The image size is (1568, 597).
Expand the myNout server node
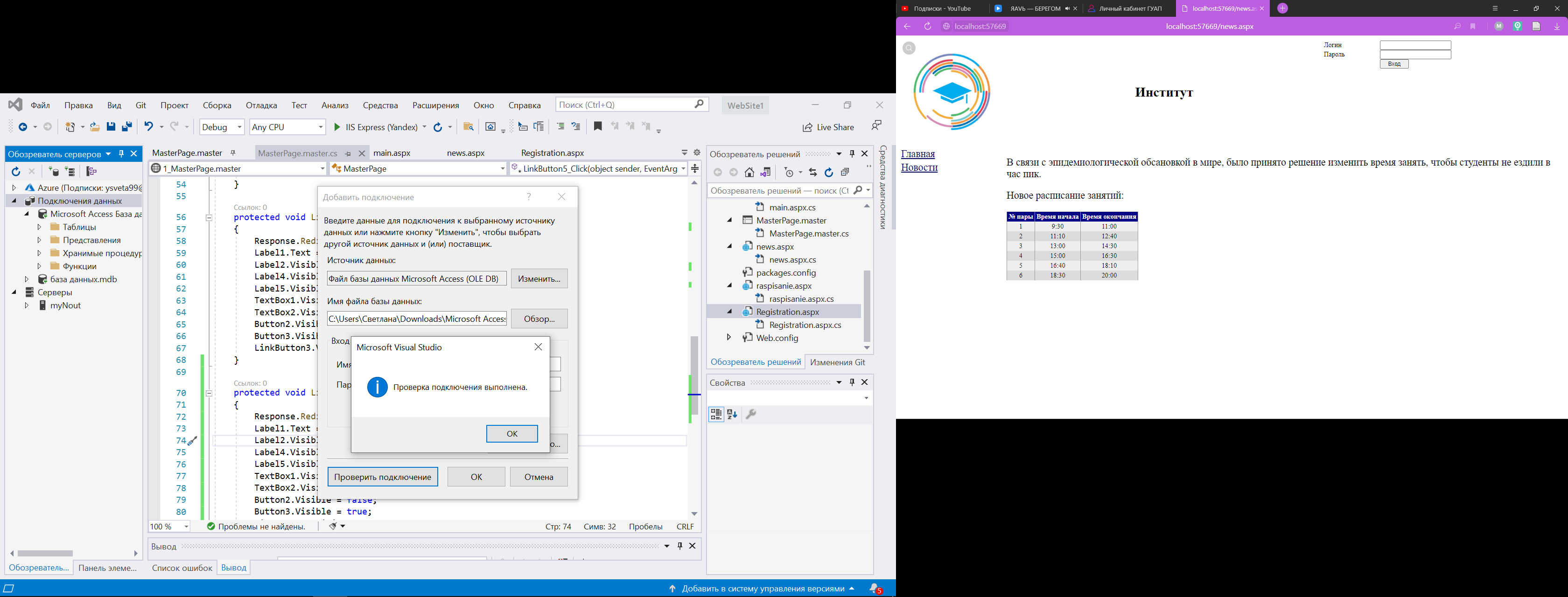(27, 305)
